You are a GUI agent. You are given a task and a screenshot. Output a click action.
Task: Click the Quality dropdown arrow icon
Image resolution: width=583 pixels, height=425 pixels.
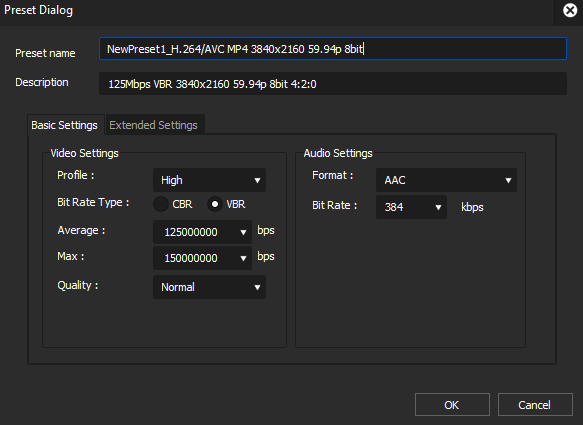(x=257, y=287)
